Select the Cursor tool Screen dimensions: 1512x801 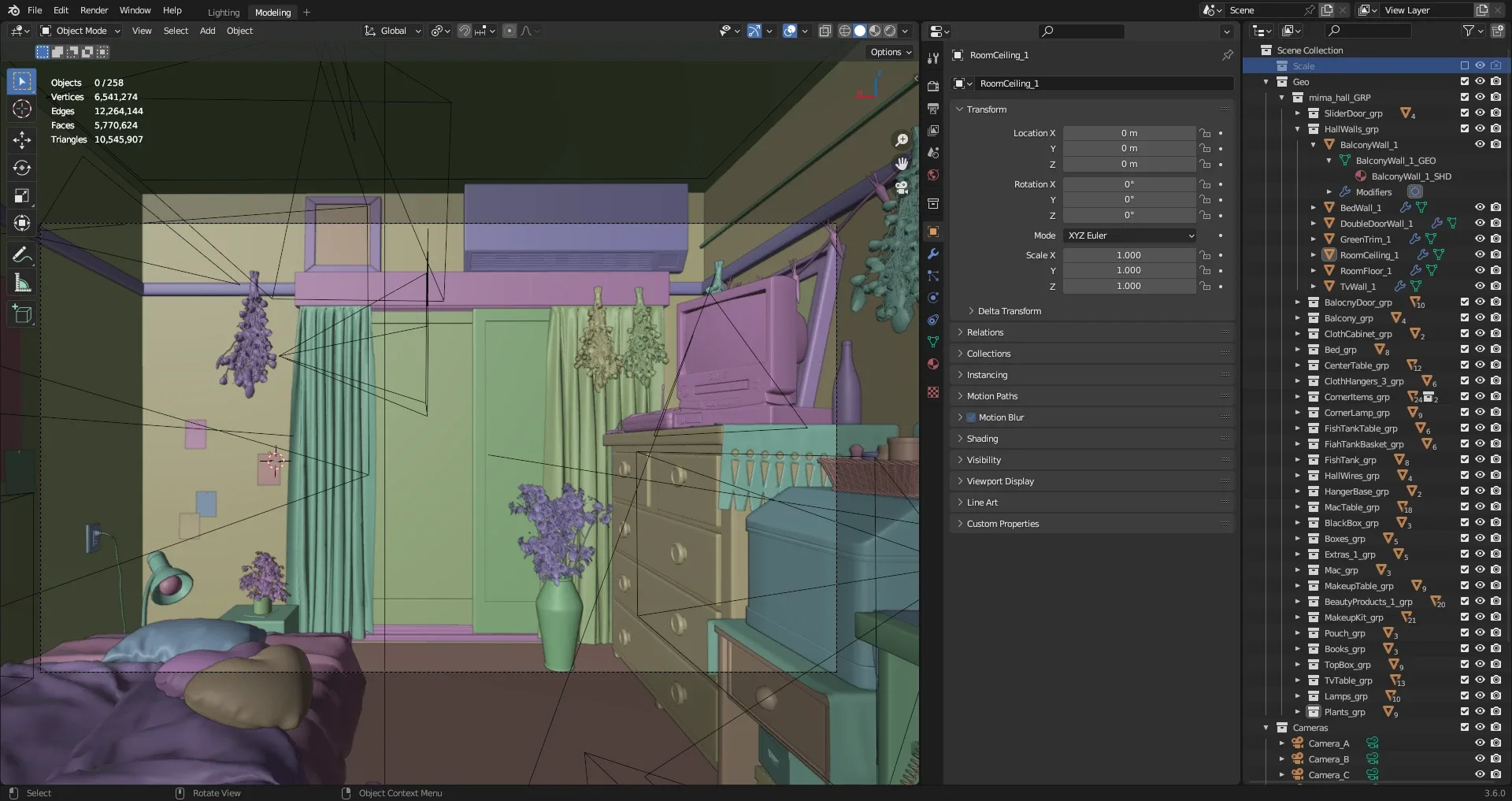22,109
